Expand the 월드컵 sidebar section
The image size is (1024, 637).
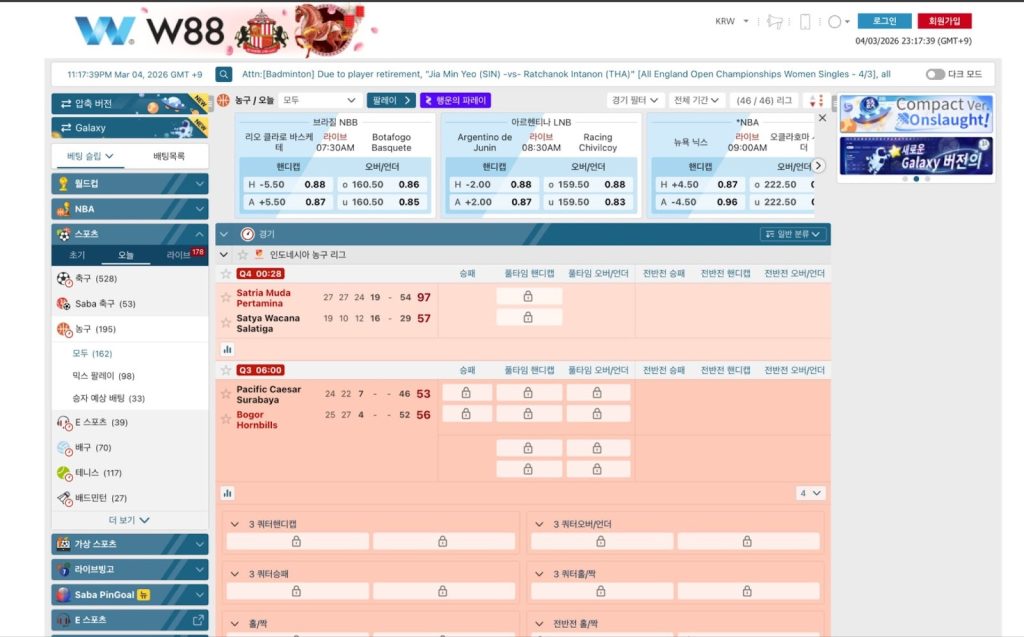coord(130,184)
